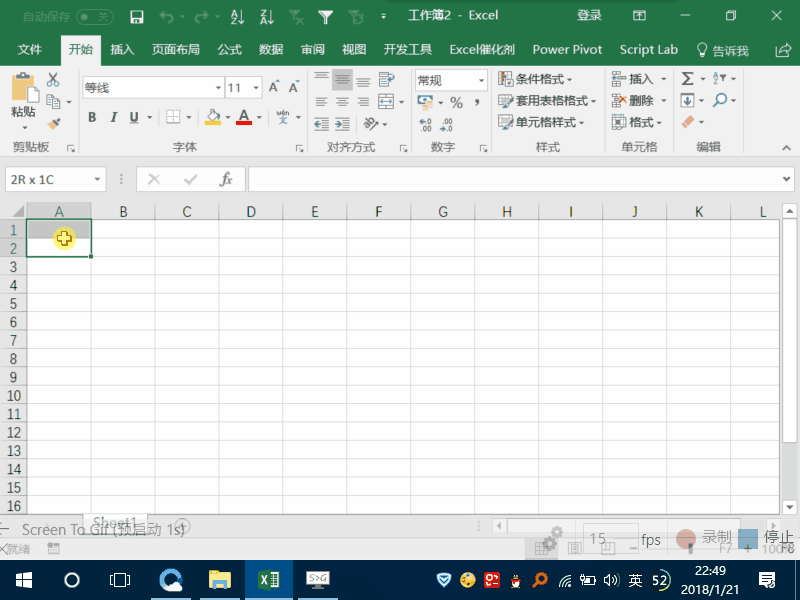Click the Format Painter brush icon
The width and height of the screenshot is (800, 600).
54,123
